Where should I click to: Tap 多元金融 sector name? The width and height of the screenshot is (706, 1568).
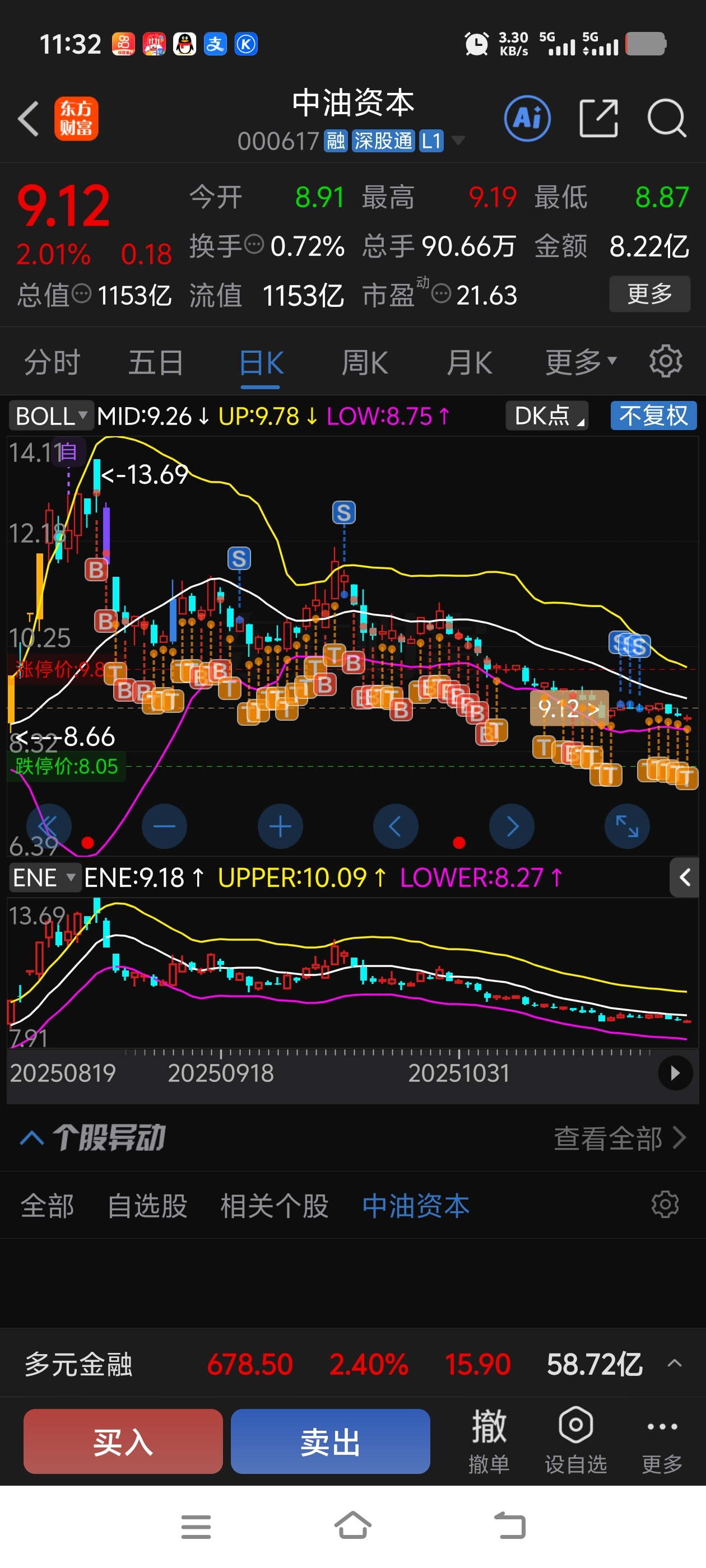78,1364
